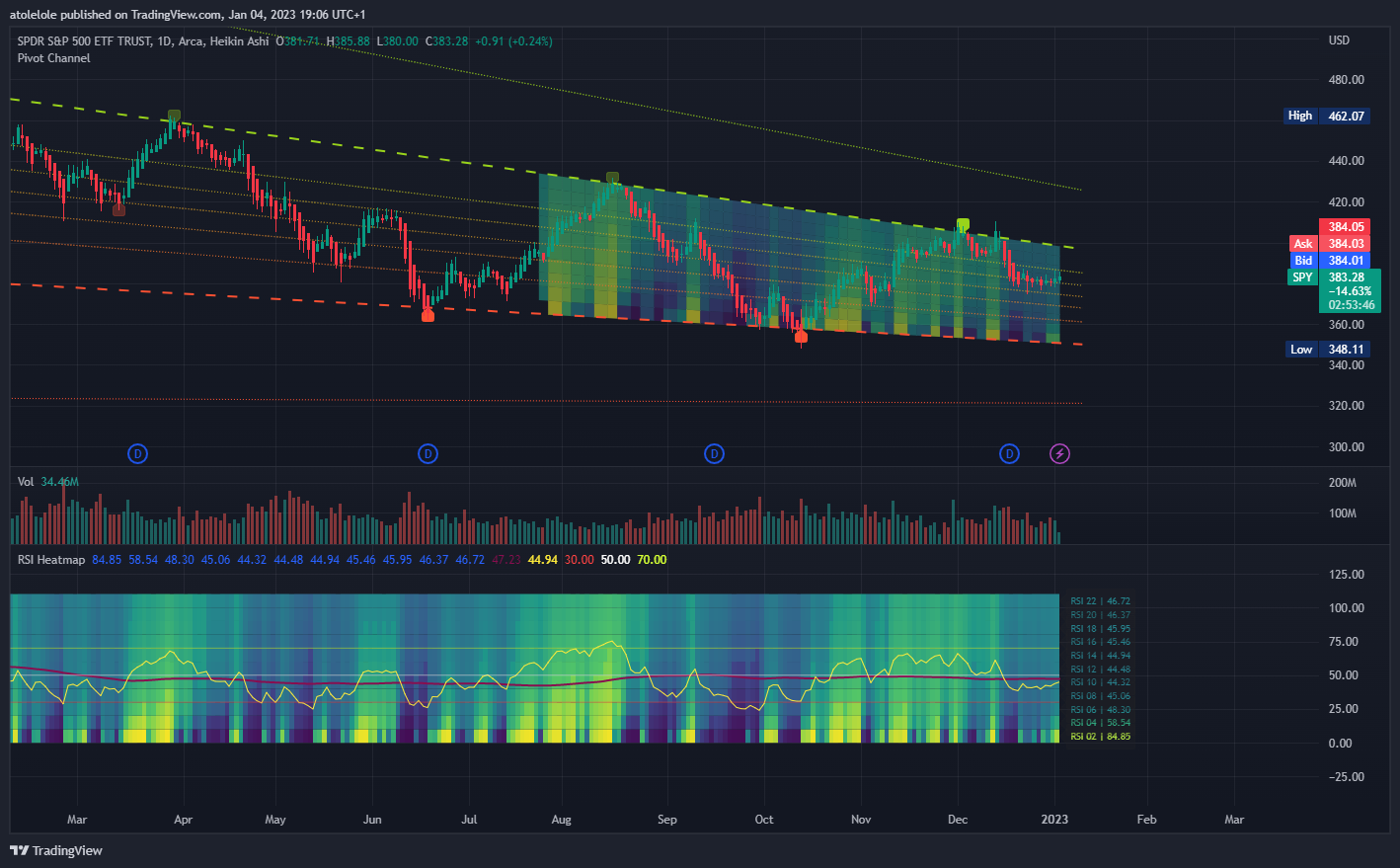Select the green pivot-high marker near April
Viewport: 1400px width, 868px height.
(174, 116)
